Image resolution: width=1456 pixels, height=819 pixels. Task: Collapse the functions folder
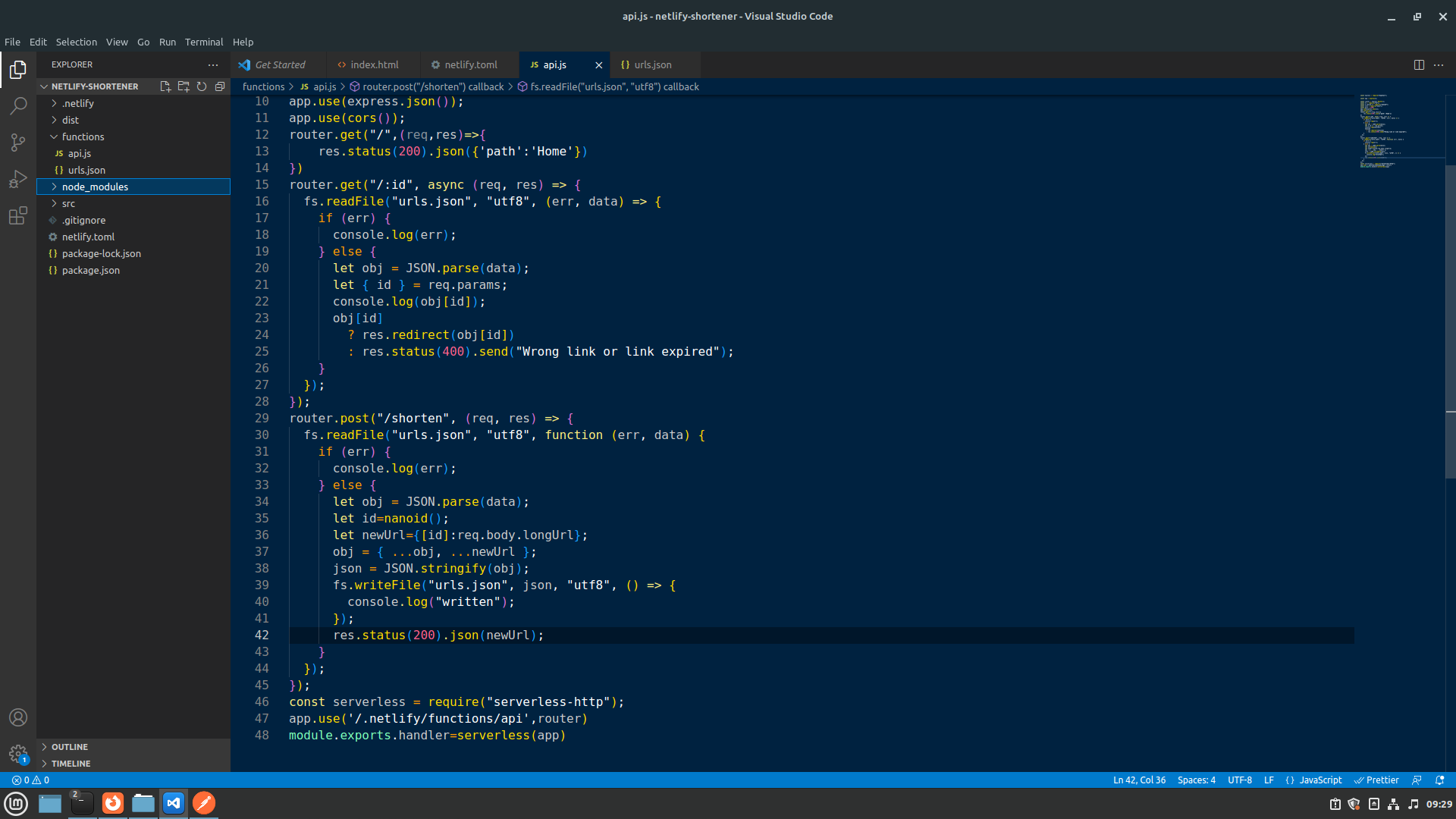coord(83,136)
